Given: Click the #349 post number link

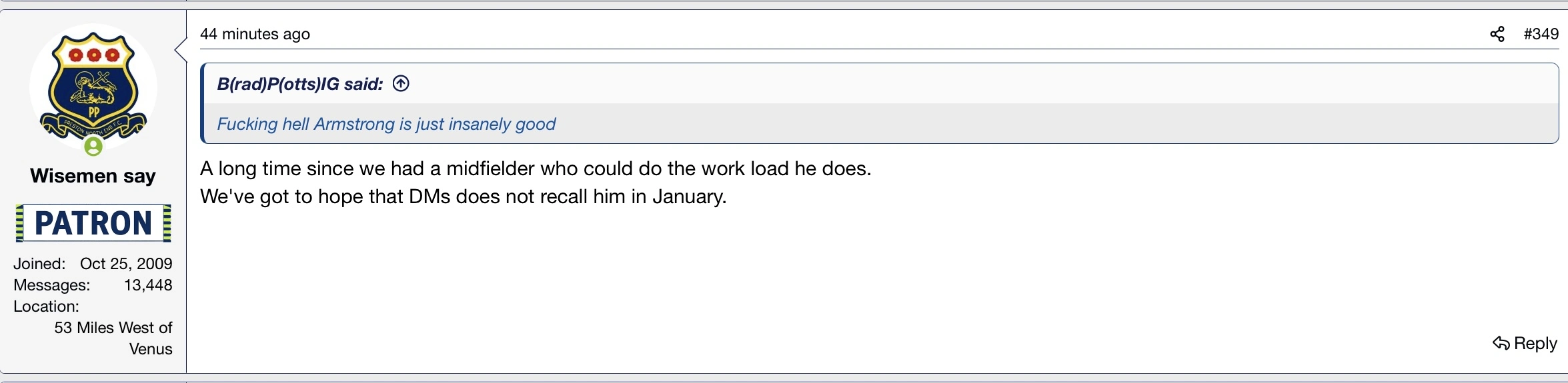Looking at the screenshot, I should [x=1541, y=34].
